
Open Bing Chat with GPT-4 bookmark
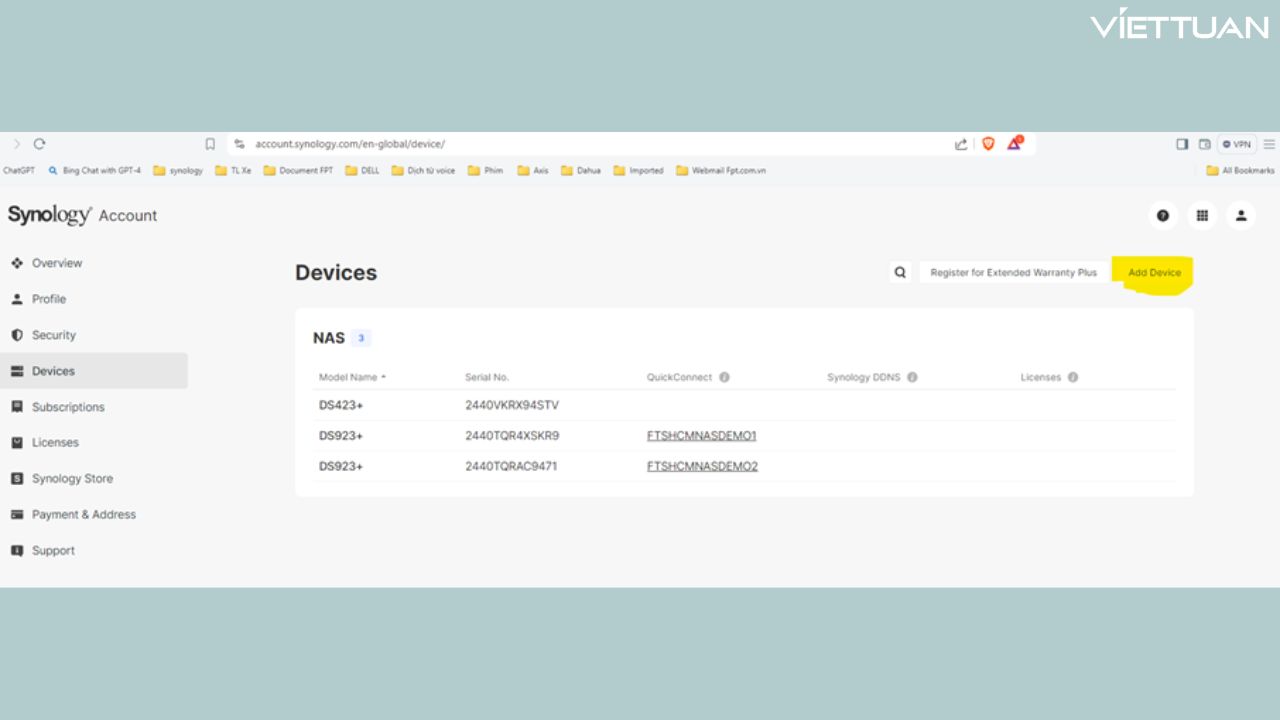pos(95,171)
